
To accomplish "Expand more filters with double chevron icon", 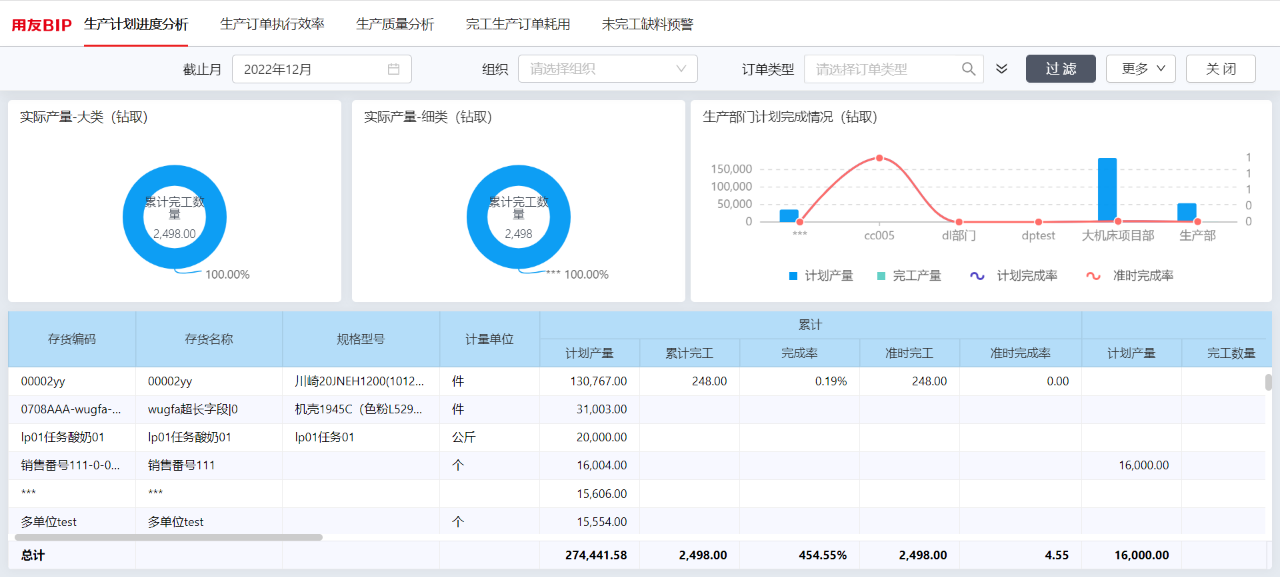I will click(1002, 69).
